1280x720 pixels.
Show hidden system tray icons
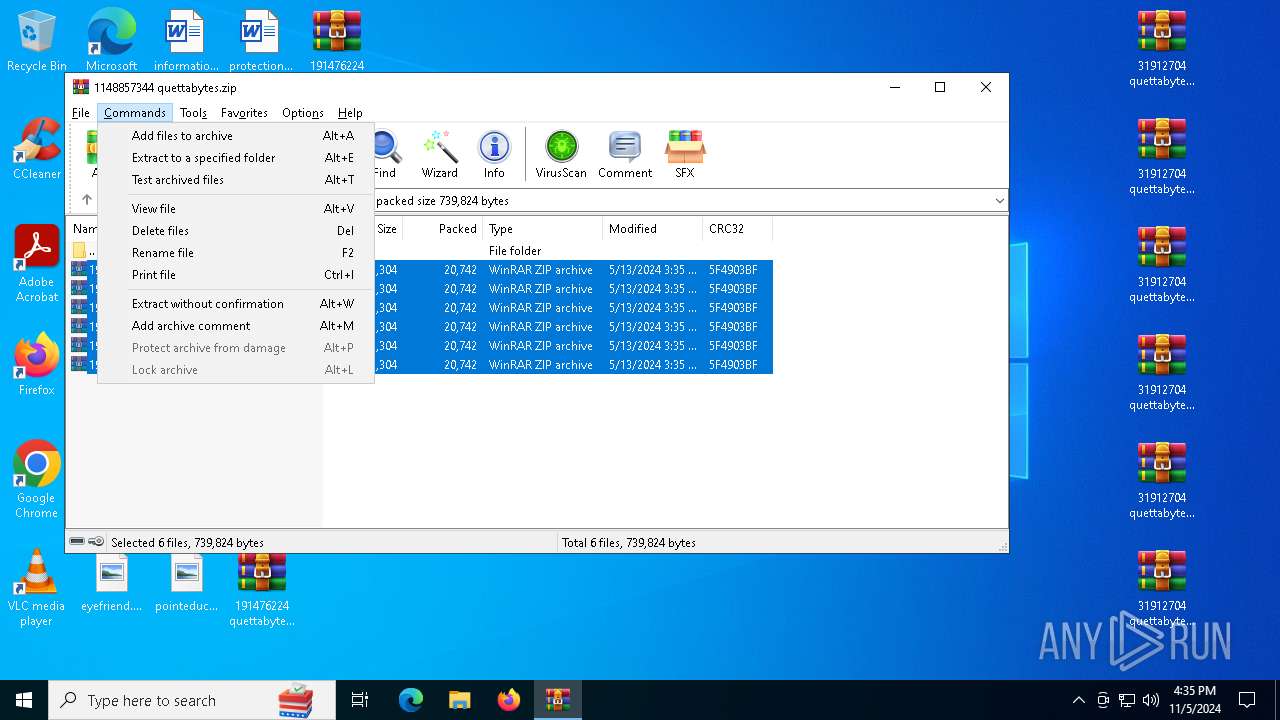pyautogui.click(x=1078, y=700)
